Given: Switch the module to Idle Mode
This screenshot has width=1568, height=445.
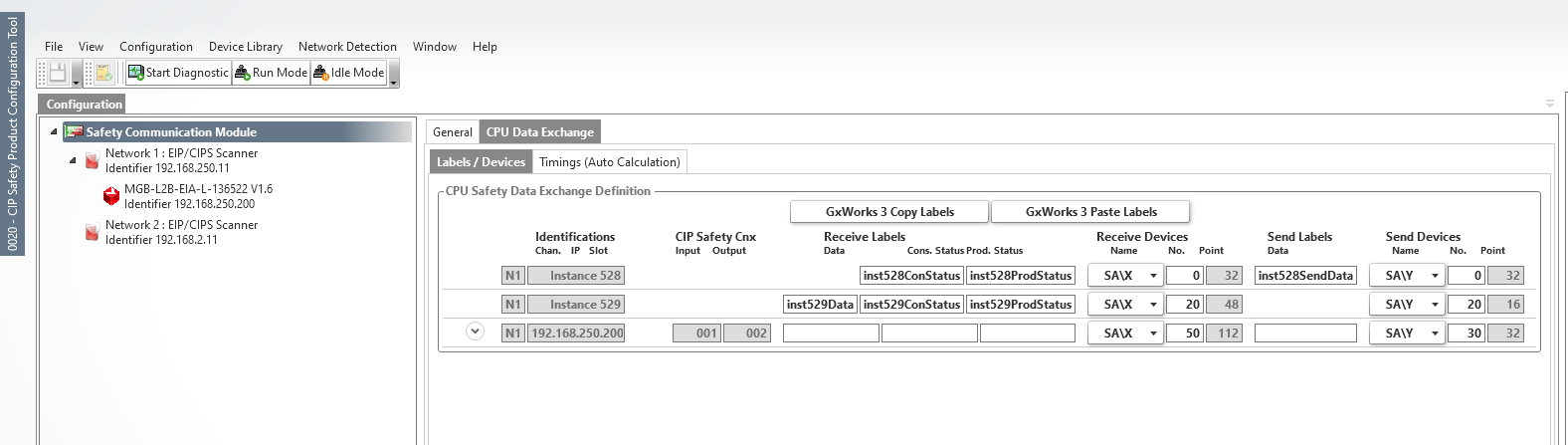Looking at the screenshot, I should [x=348, y=73].
